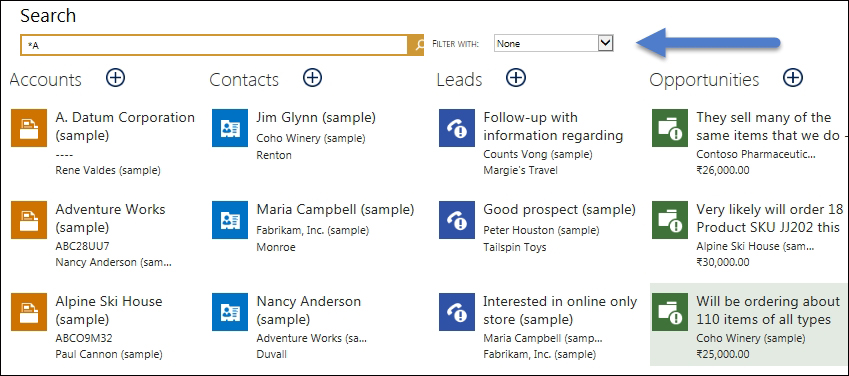Image resolution: width=849 pixels, height=376 pixels.
Task: Open Maria Campbell (sample) contact title
Action: click(335, 210)
